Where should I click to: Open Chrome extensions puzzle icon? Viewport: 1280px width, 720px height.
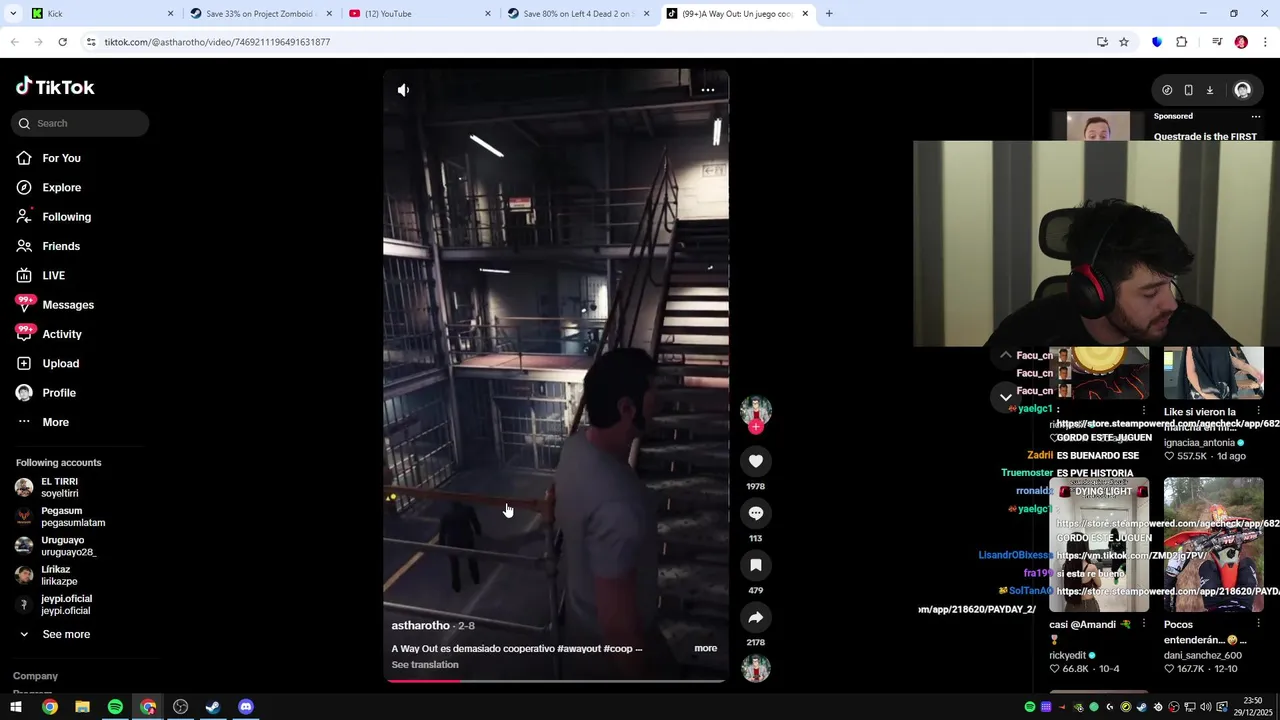[1182, 42]
